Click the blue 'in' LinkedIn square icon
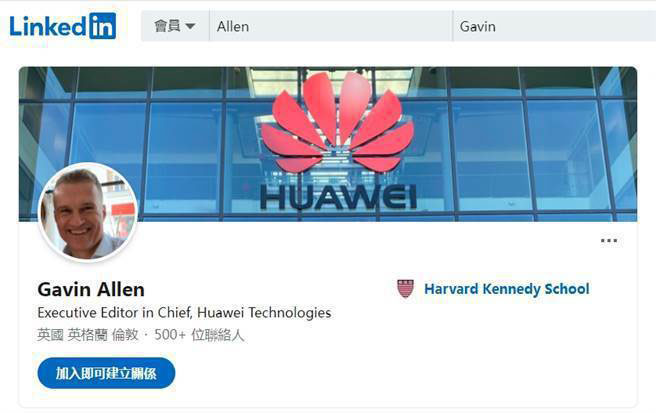Viewport: 656px width, 413px height. click(102, 26)
